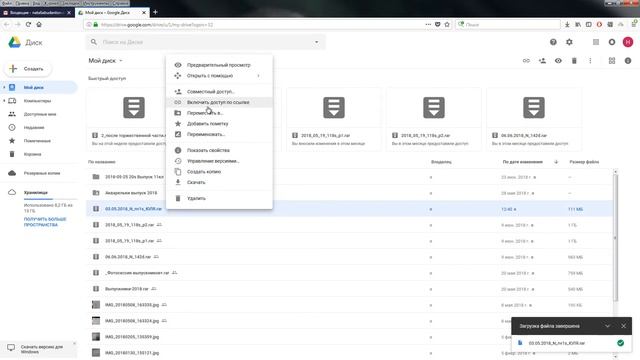Select Создать копию in context menu
This screenshot has width=640, height=360.
pyautogui.click(x=219, y=172)
